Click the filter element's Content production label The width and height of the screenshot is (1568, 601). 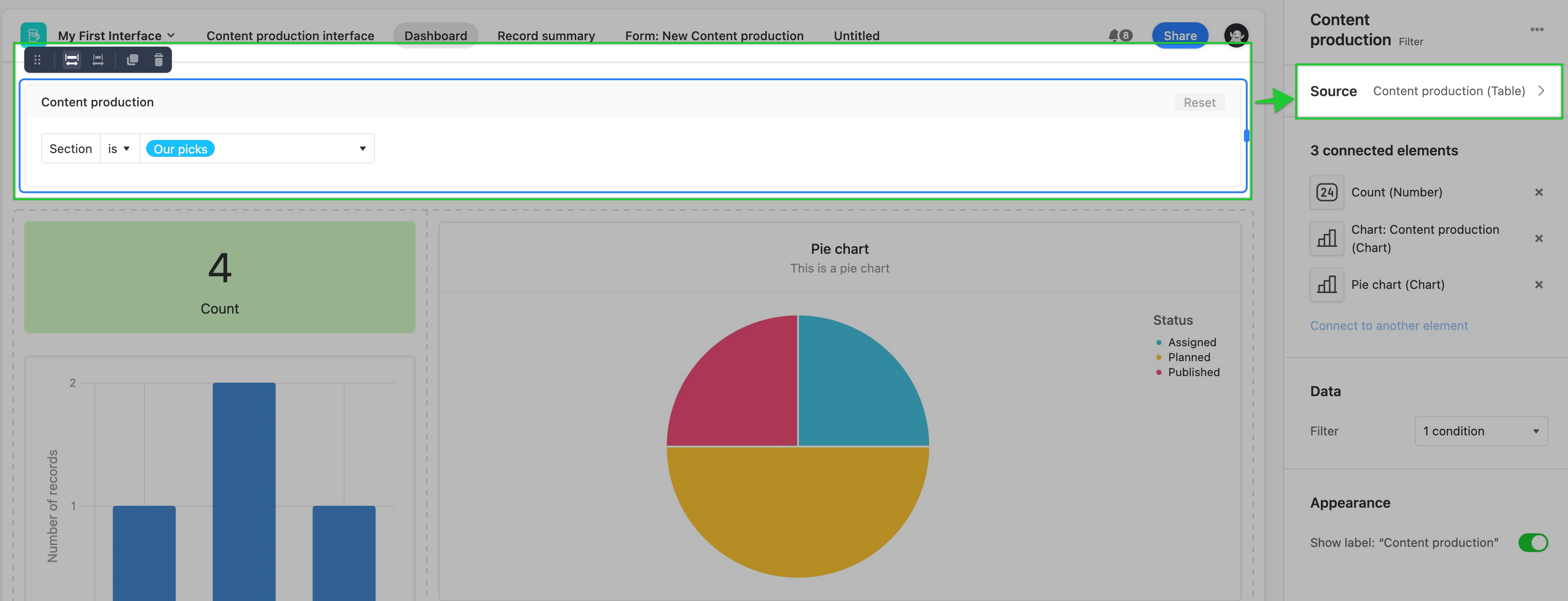click(98, 102)
